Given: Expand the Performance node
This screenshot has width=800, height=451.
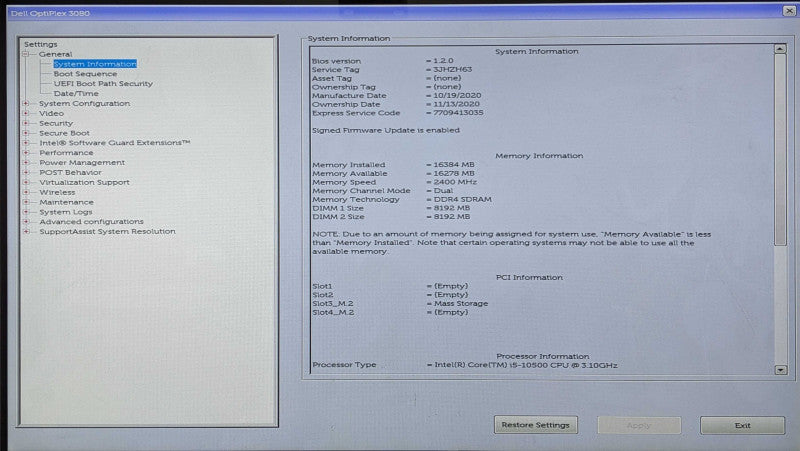Looking at the screenshot, I should [26, 153].
